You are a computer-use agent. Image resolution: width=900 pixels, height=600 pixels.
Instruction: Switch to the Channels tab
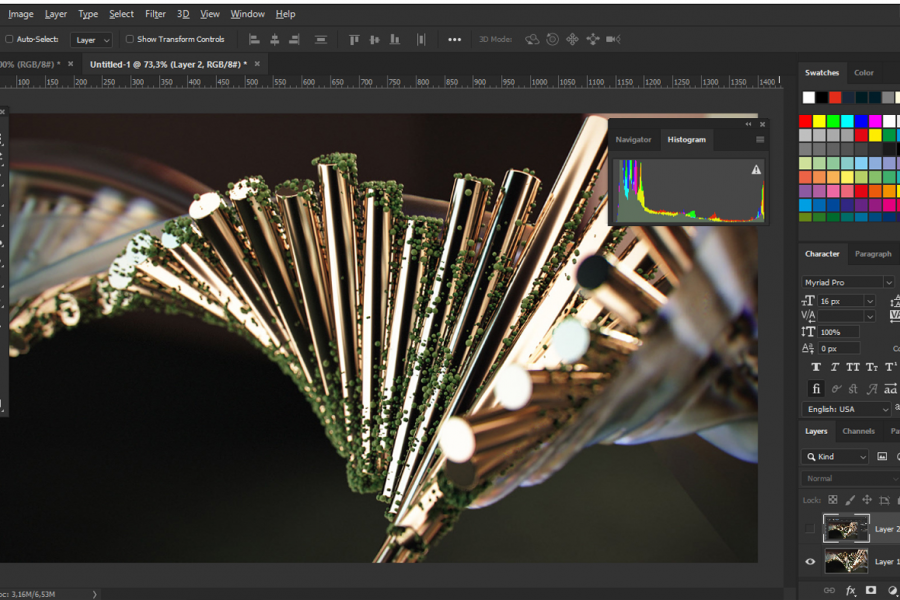coord(858,431)
